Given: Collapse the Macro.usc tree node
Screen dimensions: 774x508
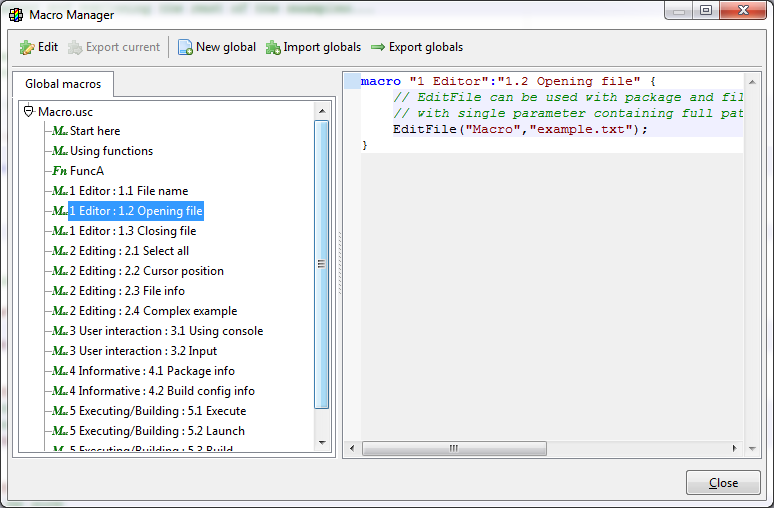Looking at the screenshot, I should [x=28, y=111].
